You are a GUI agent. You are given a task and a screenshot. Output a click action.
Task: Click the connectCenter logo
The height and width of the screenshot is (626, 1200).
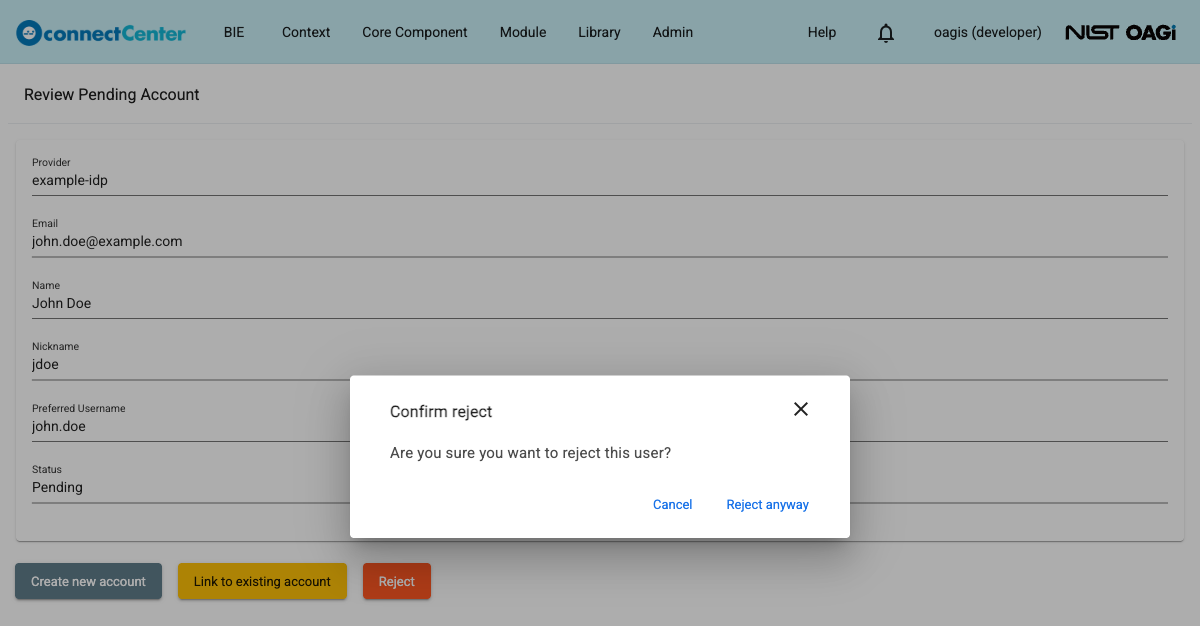coord(101,33)
